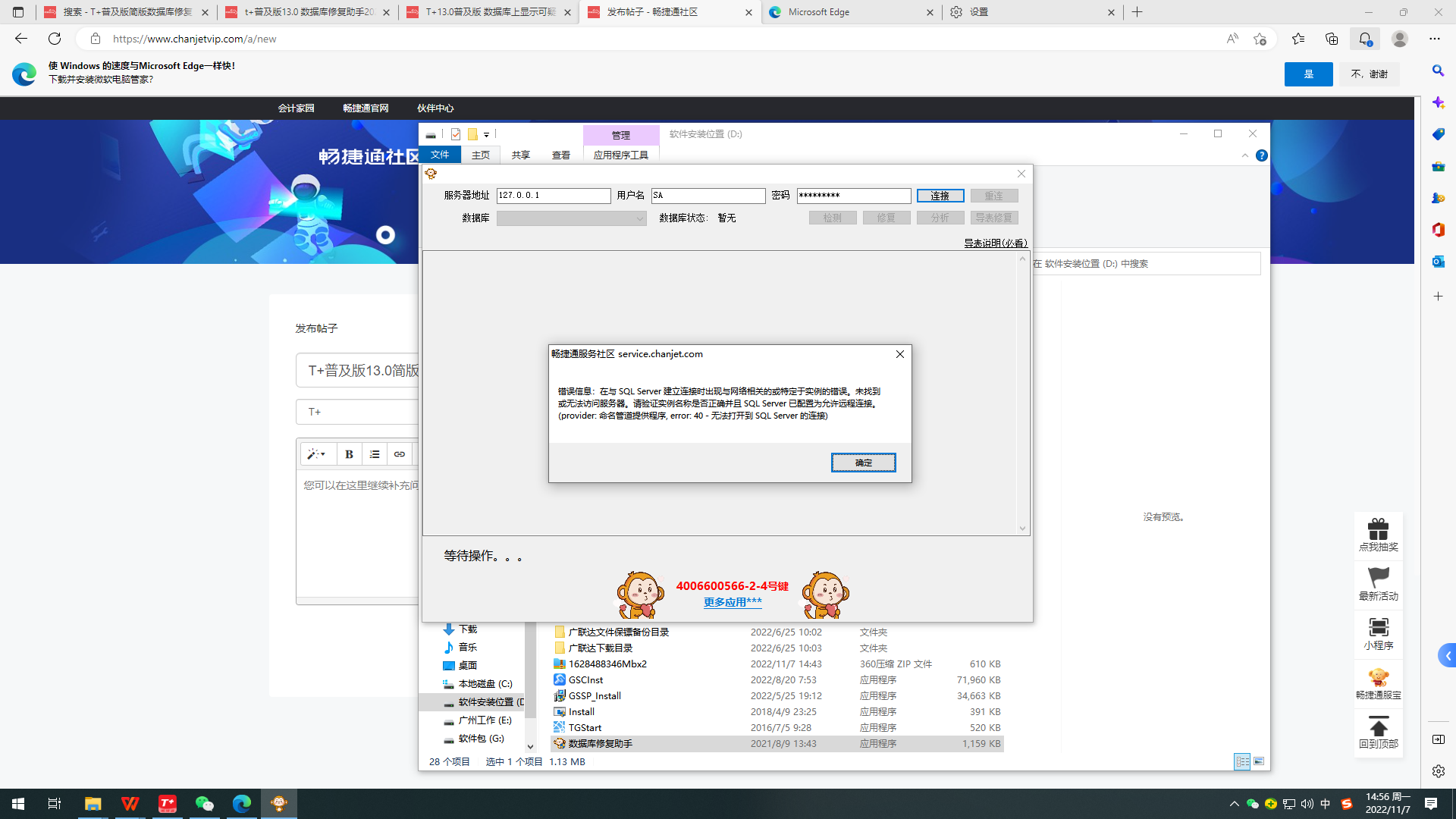Focus the 用户名 input field
The image size is (1456, 819).
(x=708, y=196)
